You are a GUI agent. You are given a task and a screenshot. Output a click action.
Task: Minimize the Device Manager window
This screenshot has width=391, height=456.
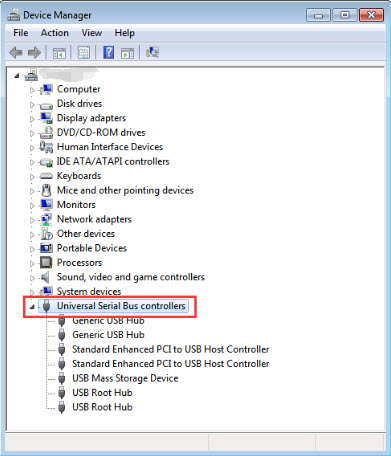(x=318, y=15)
